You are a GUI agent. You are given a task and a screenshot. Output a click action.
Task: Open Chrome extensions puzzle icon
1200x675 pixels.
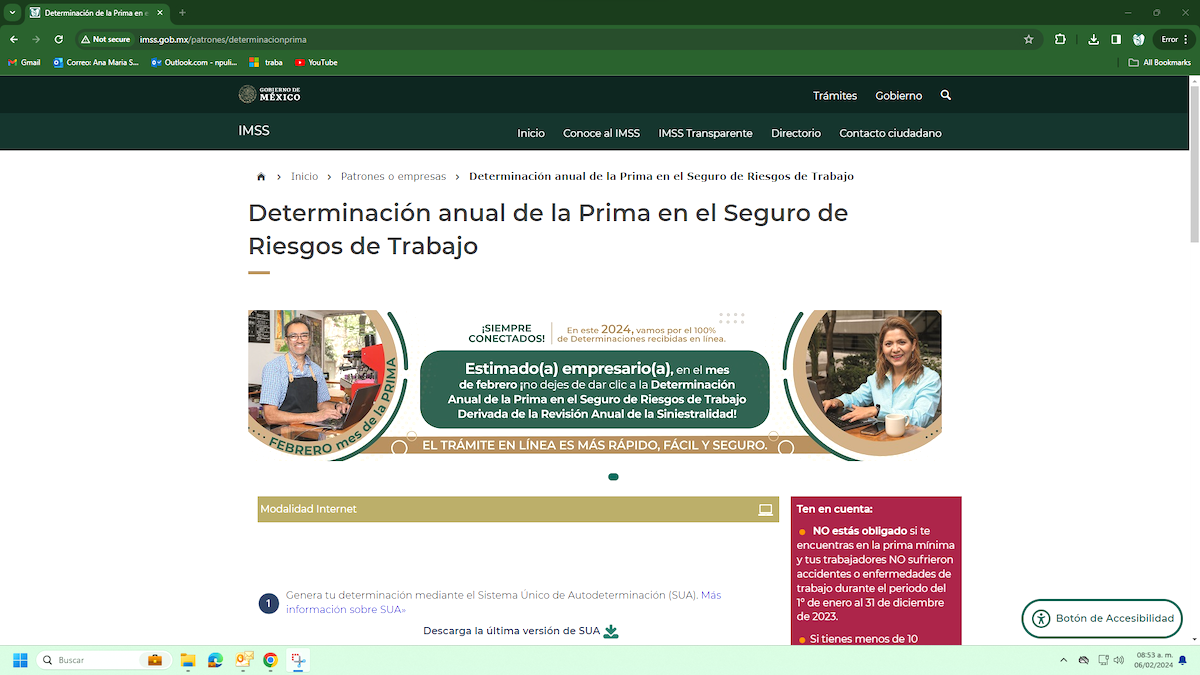tap(1060, 40)
